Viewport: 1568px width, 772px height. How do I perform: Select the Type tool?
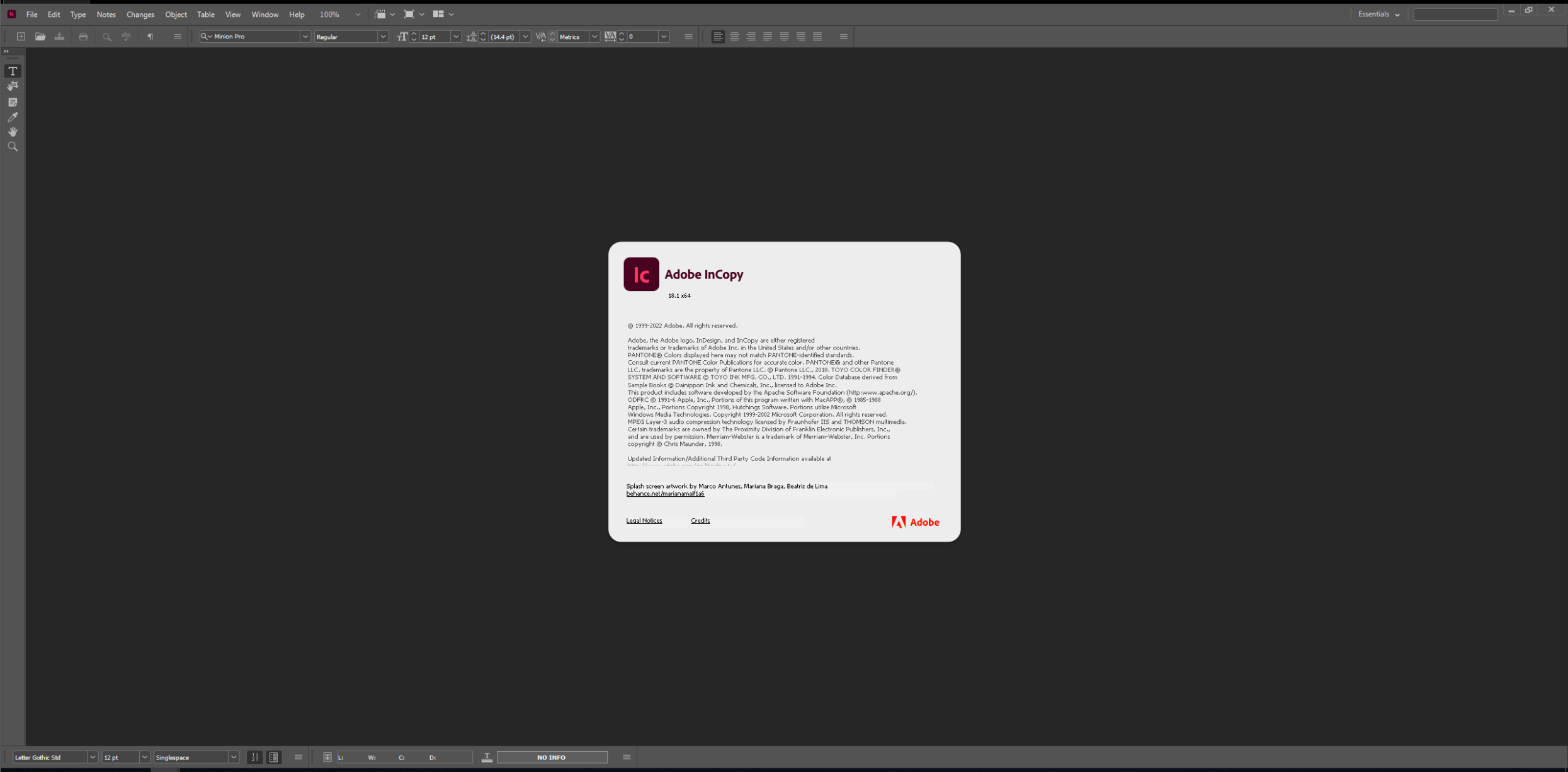click(x=13, y=71)
